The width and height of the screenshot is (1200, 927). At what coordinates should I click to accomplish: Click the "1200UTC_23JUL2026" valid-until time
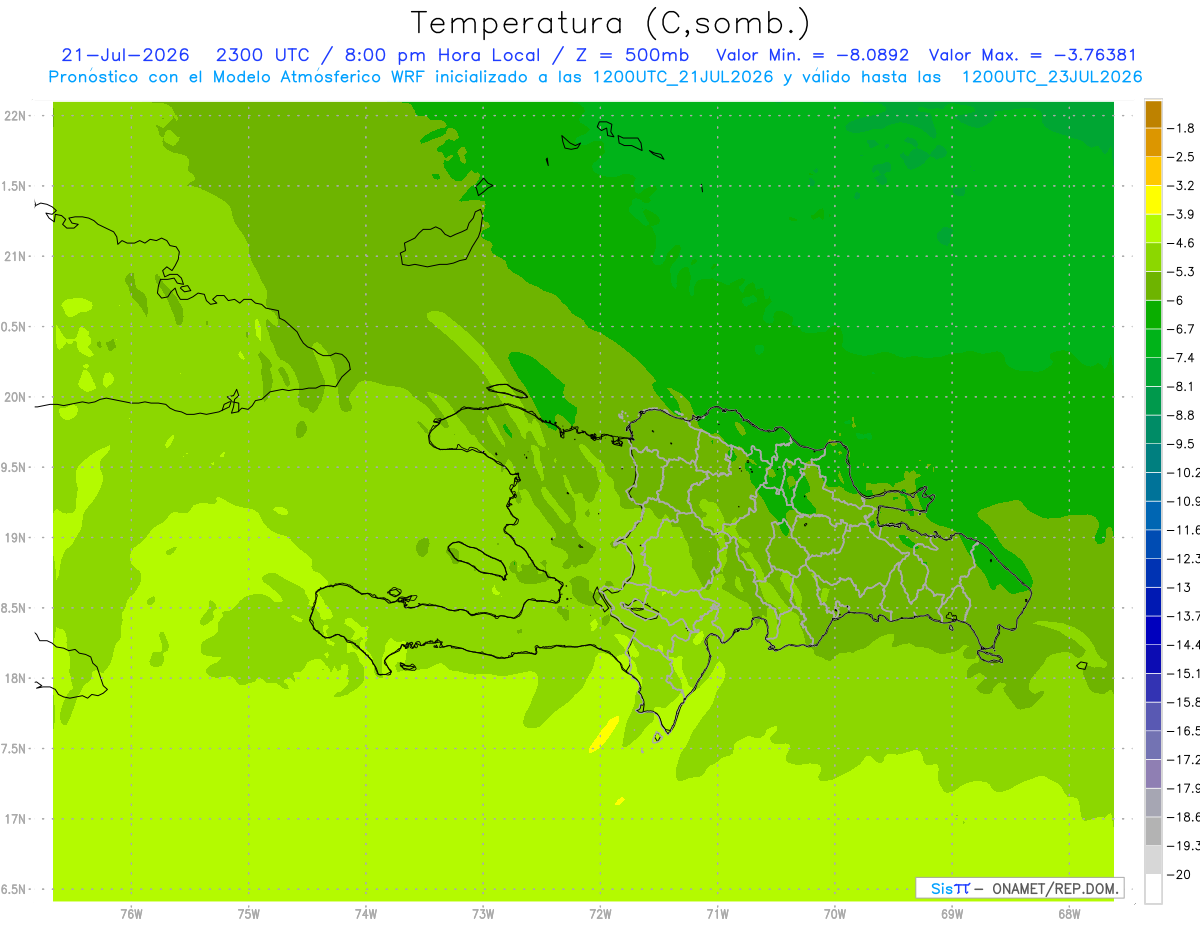click(1052, 77)
